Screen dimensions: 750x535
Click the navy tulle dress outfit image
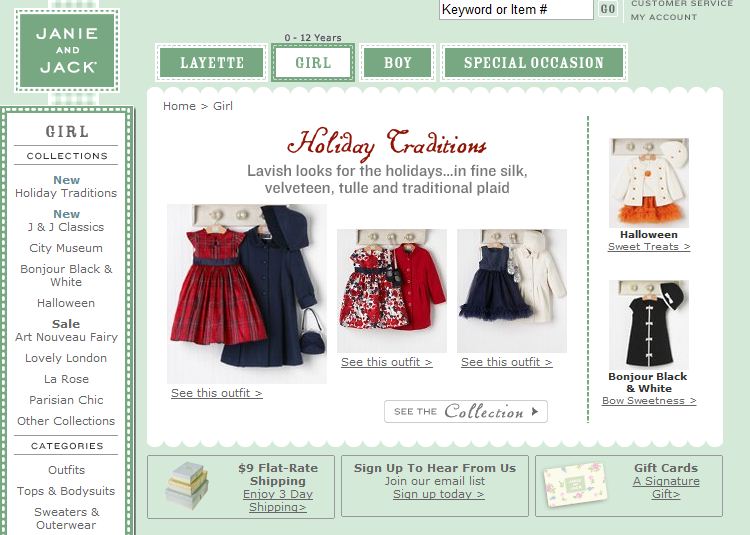512,291
